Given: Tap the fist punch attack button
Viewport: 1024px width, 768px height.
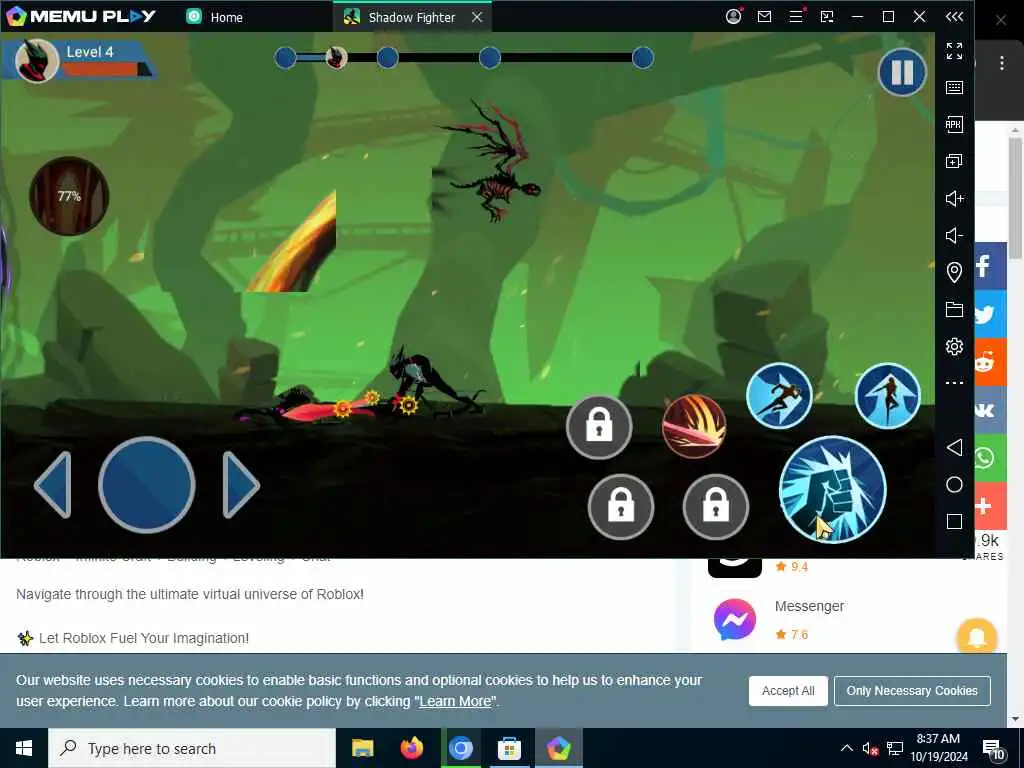Looking at the screenshot, I should coord(833,489).
